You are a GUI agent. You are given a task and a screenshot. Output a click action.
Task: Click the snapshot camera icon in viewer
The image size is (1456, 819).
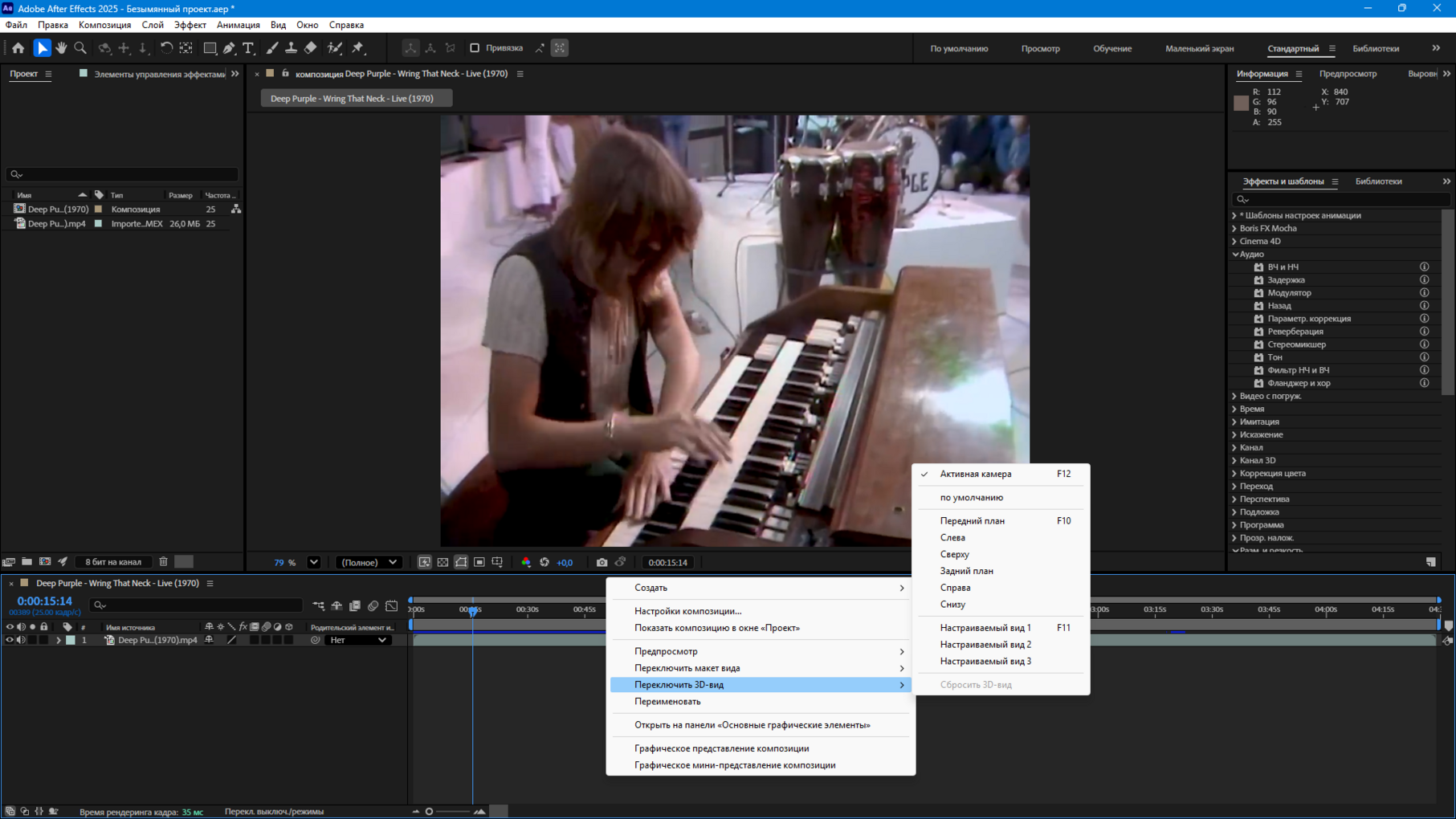602,562
